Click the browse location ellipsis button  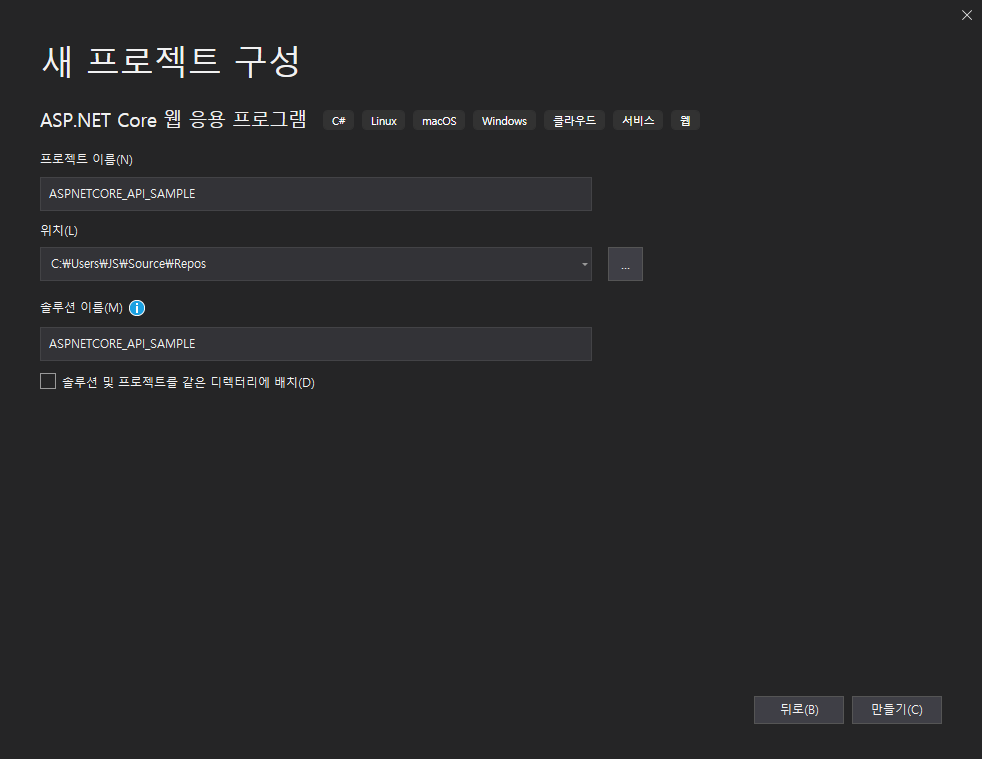[625, 264]
